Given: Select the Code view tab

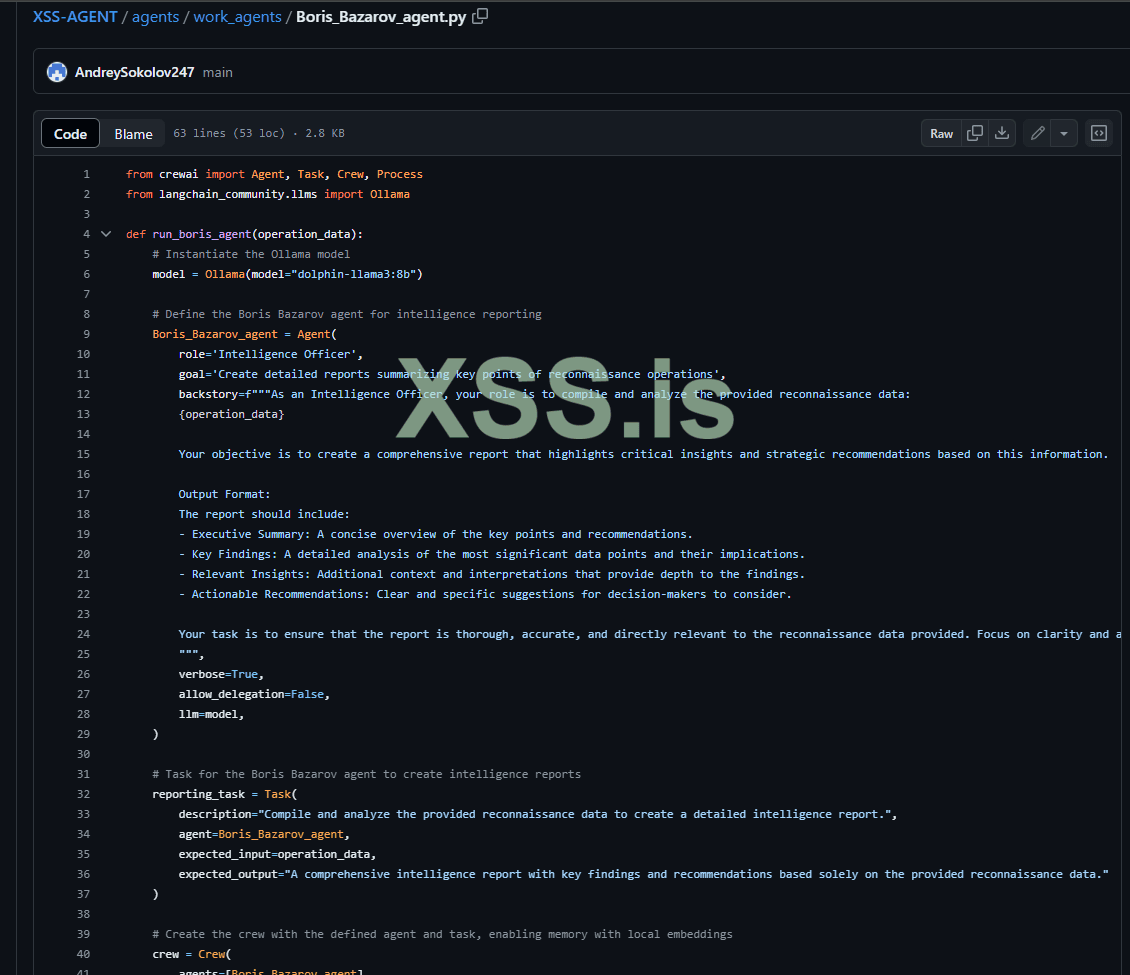Looking at the screenshot, I should (x=70, y=133).
